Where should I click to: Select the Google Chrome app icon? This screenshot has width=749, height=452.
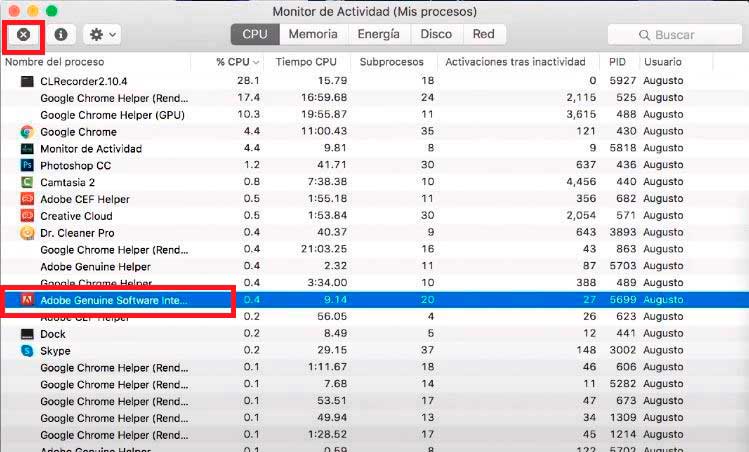[27, 132]
